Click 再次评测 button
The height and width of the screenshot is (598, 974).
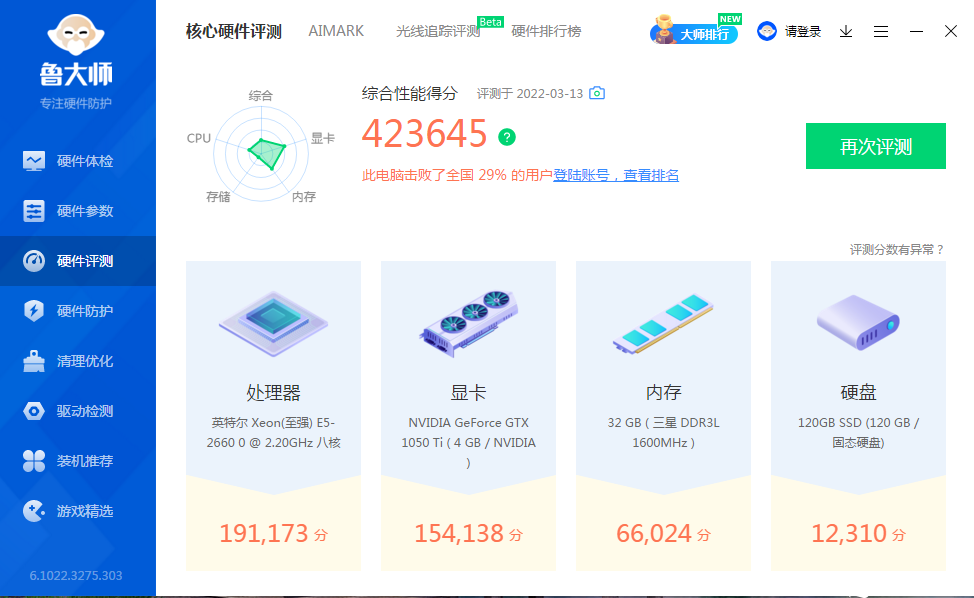876,146
